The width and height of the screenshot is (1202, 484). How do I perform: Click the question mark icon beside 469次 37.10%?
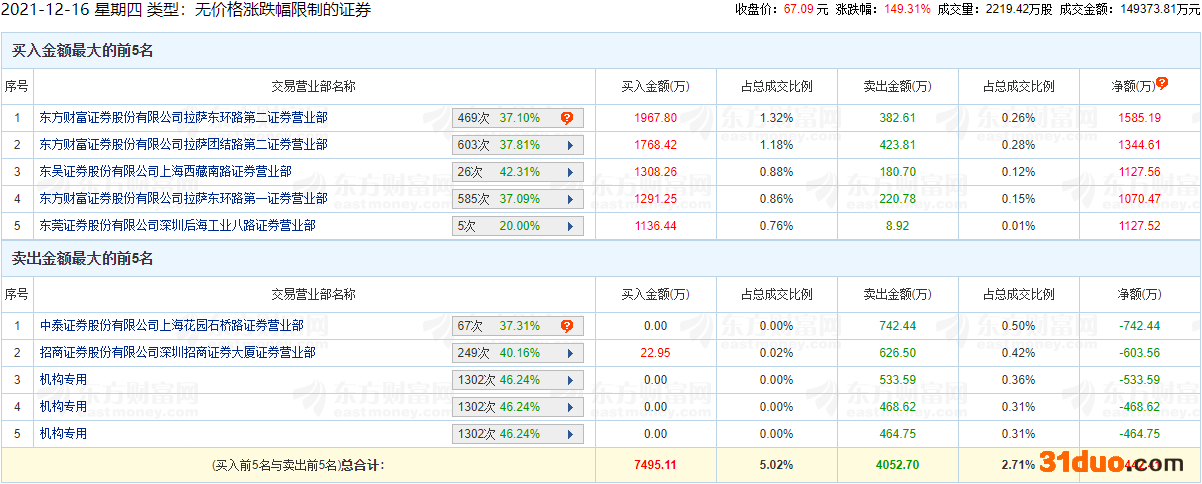(567, 118)
